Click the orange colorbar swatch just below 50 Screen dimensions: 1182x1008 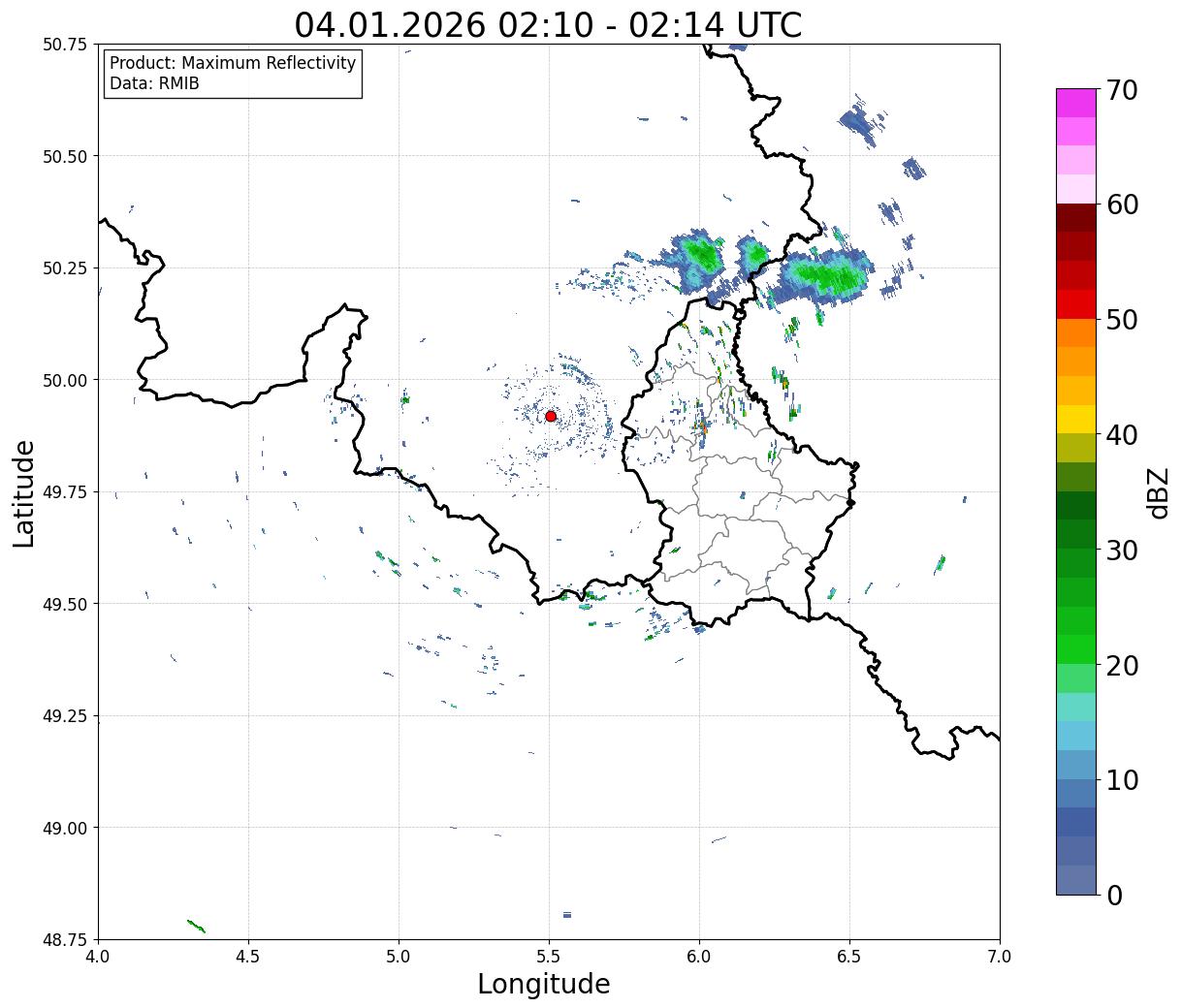(1076, 332)
